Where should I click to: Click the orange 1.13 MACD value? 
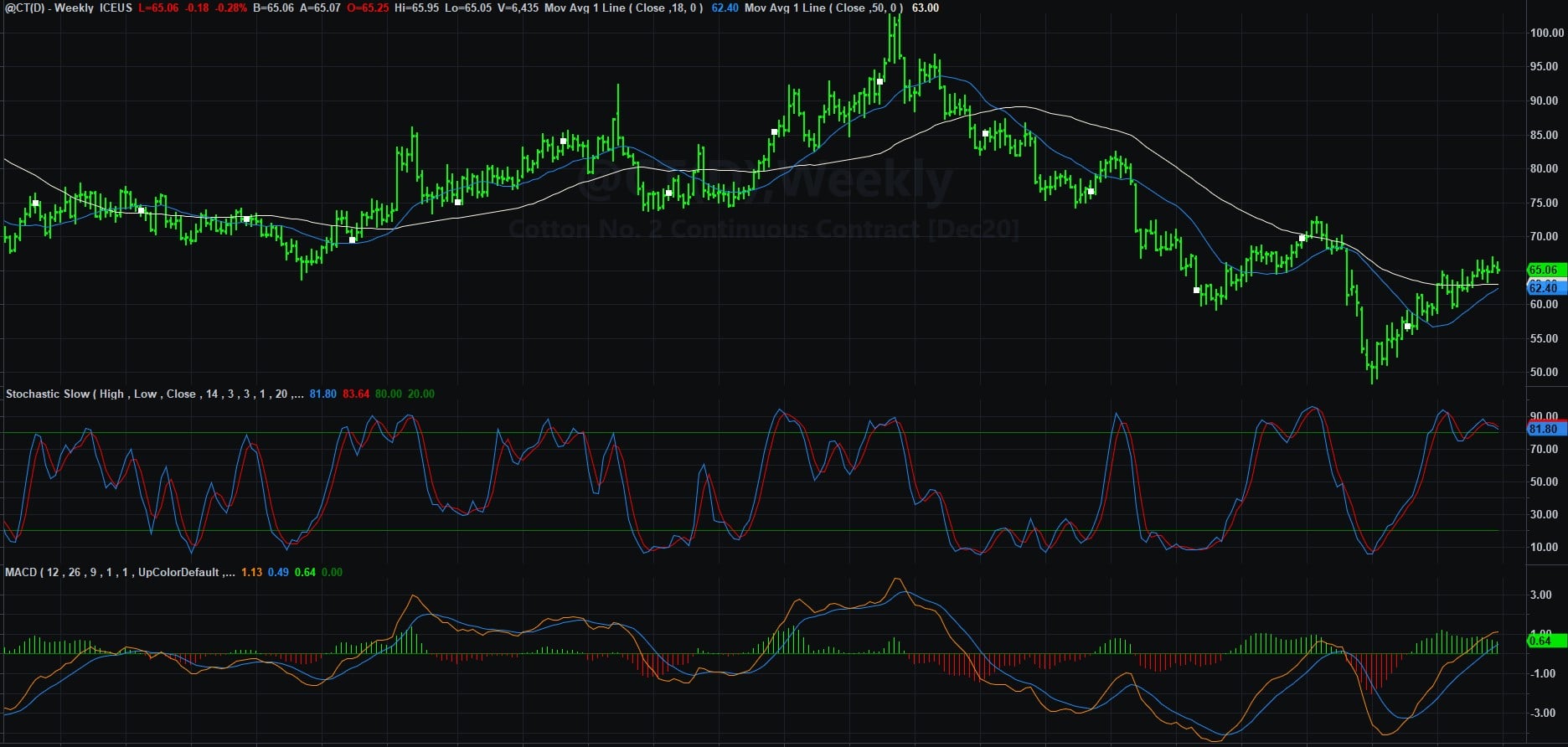251,572
